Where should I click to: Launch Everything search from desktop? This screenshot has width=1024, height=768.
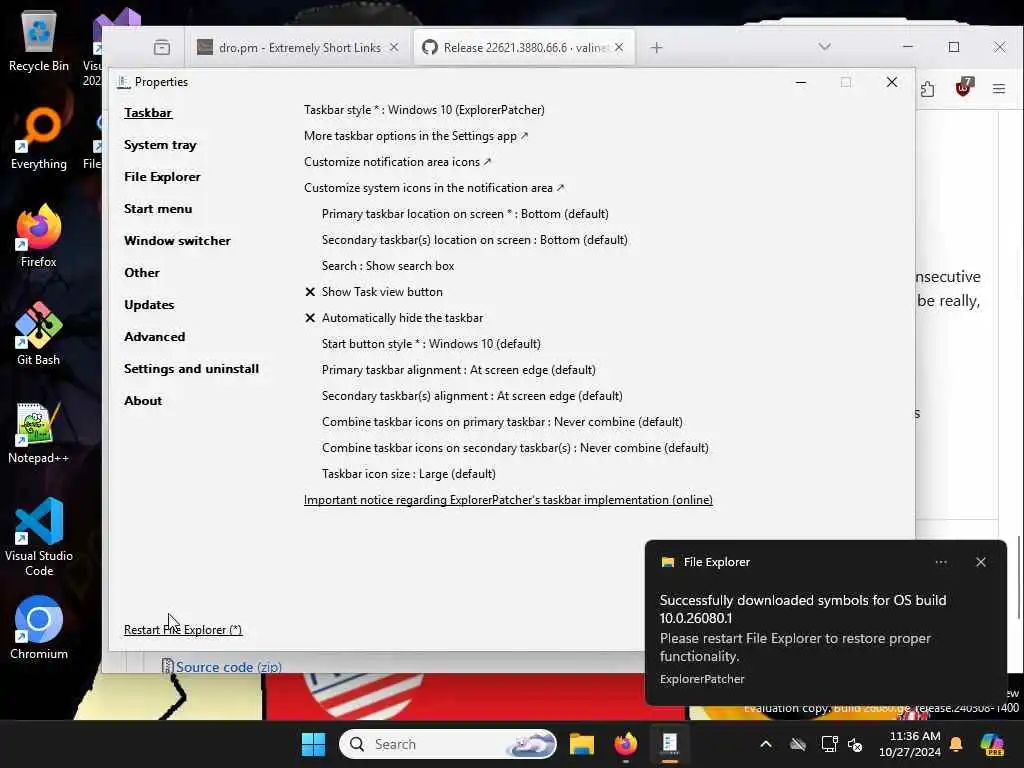click(39, 138)
